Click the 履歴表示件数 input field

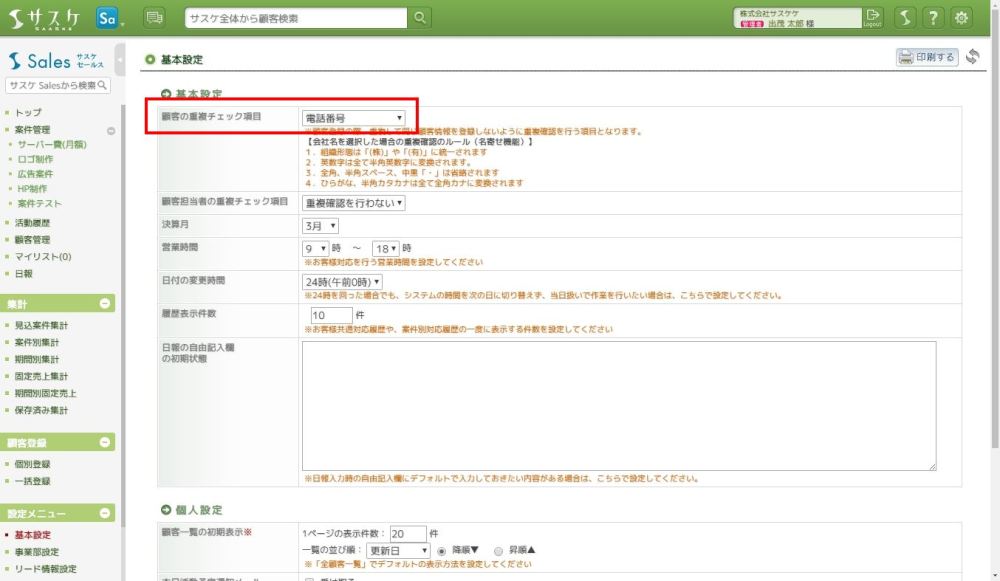point(331,315)
